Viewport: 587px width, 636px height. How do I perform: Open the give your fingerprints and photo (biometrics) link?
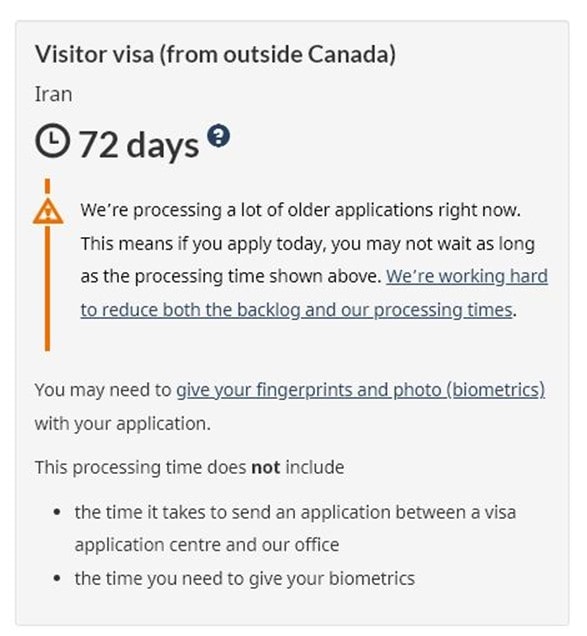(361, 390)
